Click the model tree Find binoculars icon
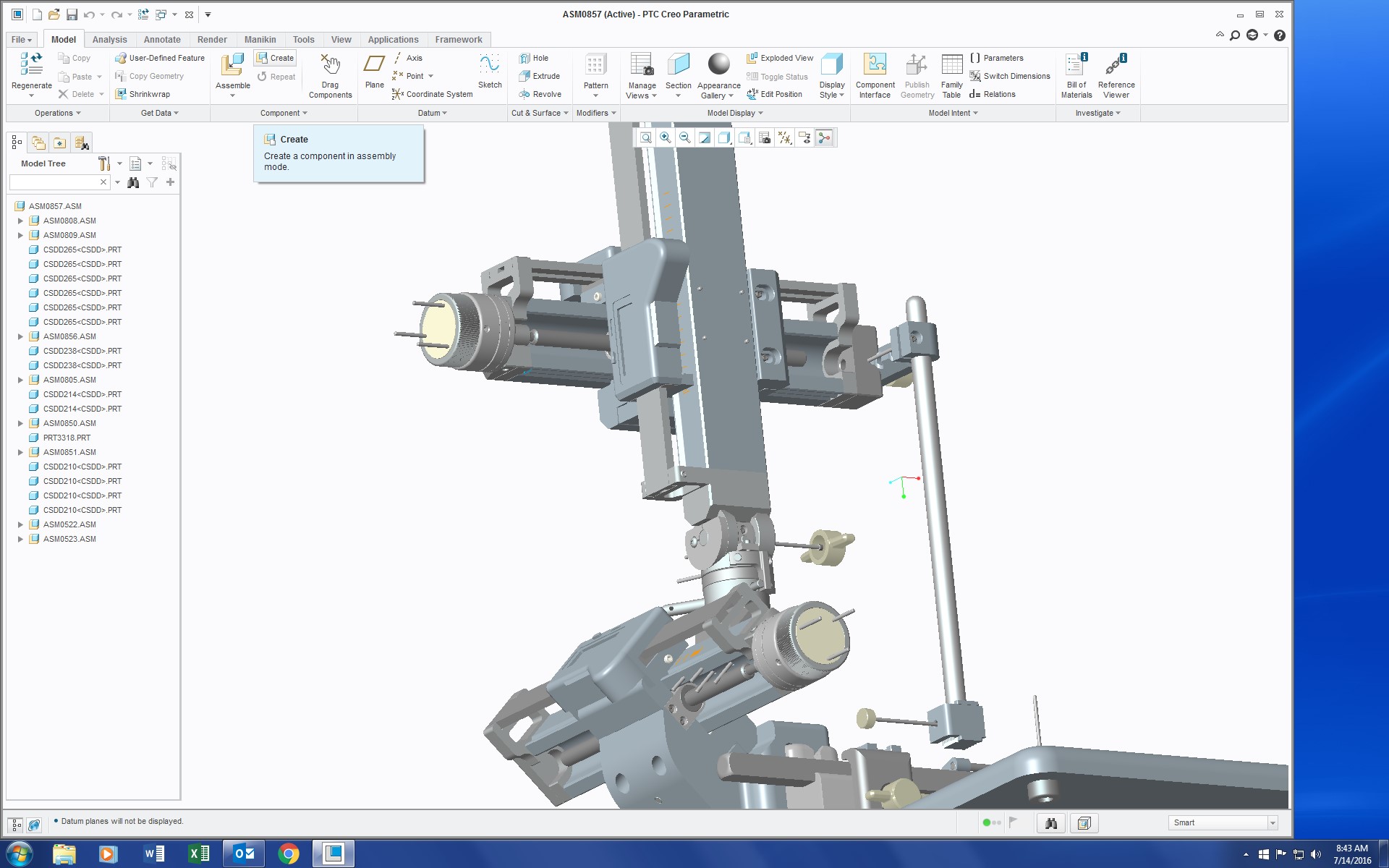This screenshot has height=868, width=1389. (133, 182)
